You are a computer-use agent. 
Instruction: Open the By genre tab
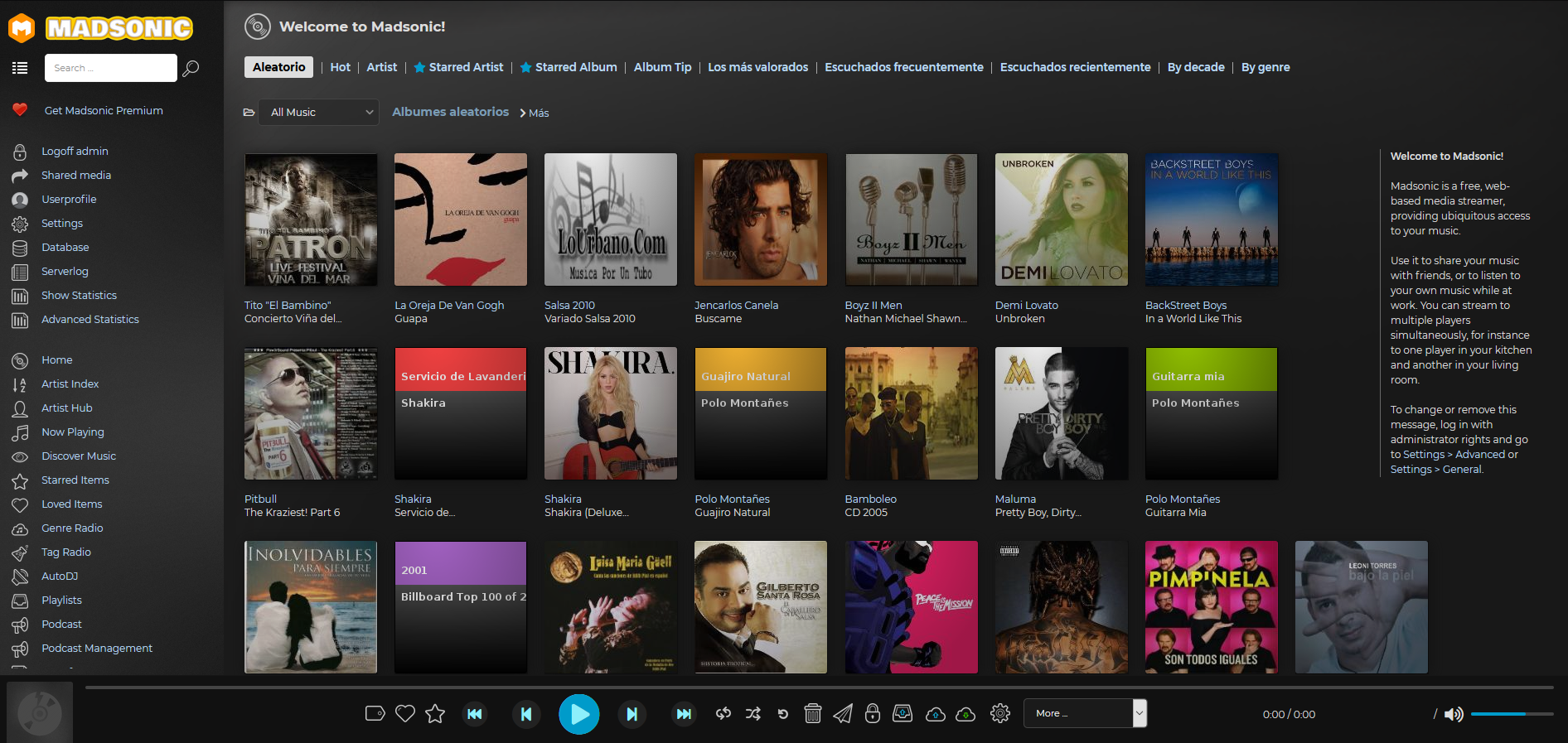[x=1266, y=67]
